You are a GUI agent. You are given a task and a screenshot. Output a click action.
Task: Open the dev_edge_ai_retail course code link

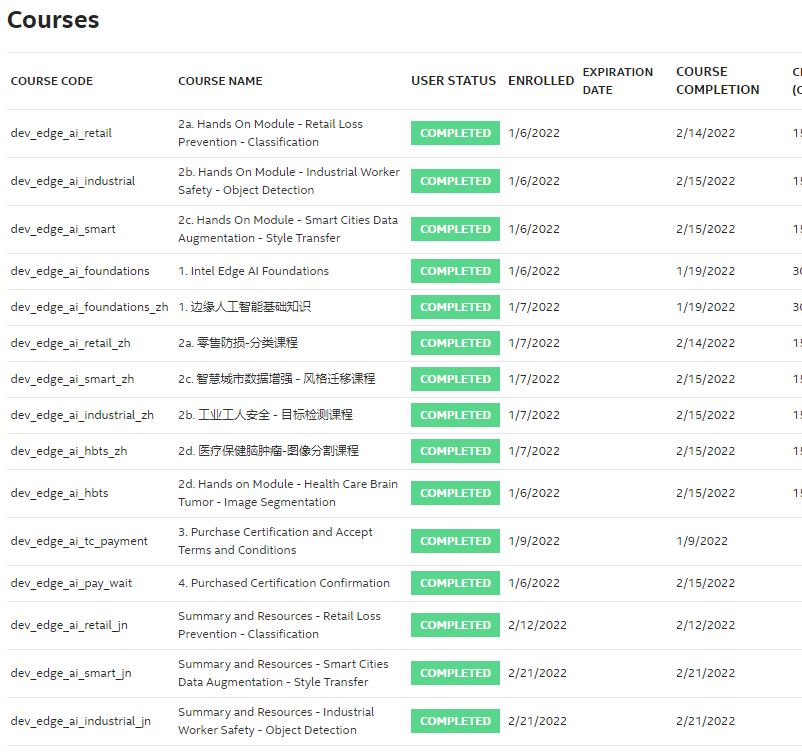click(x=60, y=133)
